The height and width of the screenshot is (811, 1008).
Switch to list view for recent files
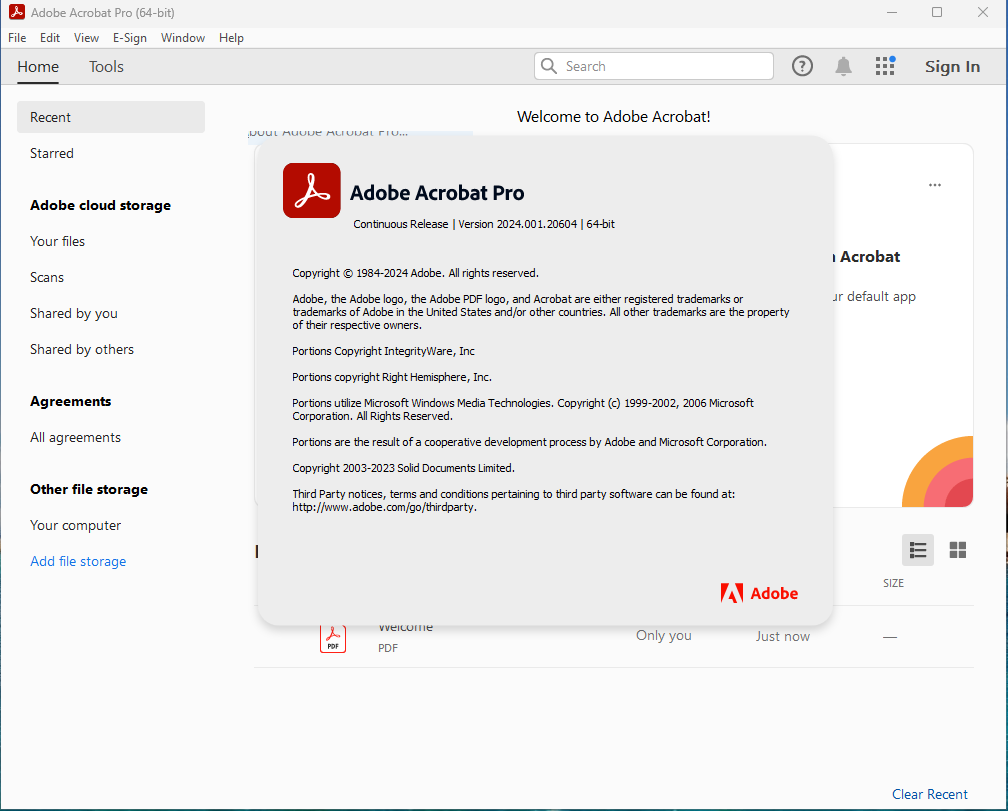pos(917,550)
